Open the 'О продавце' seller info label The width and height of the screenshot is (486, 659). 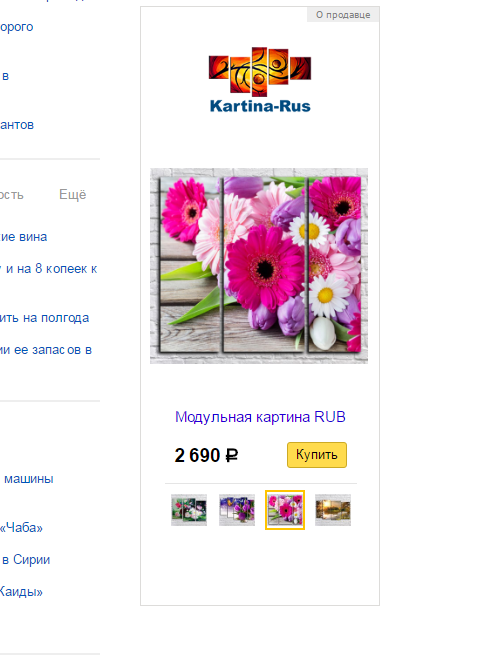(343, 15)
